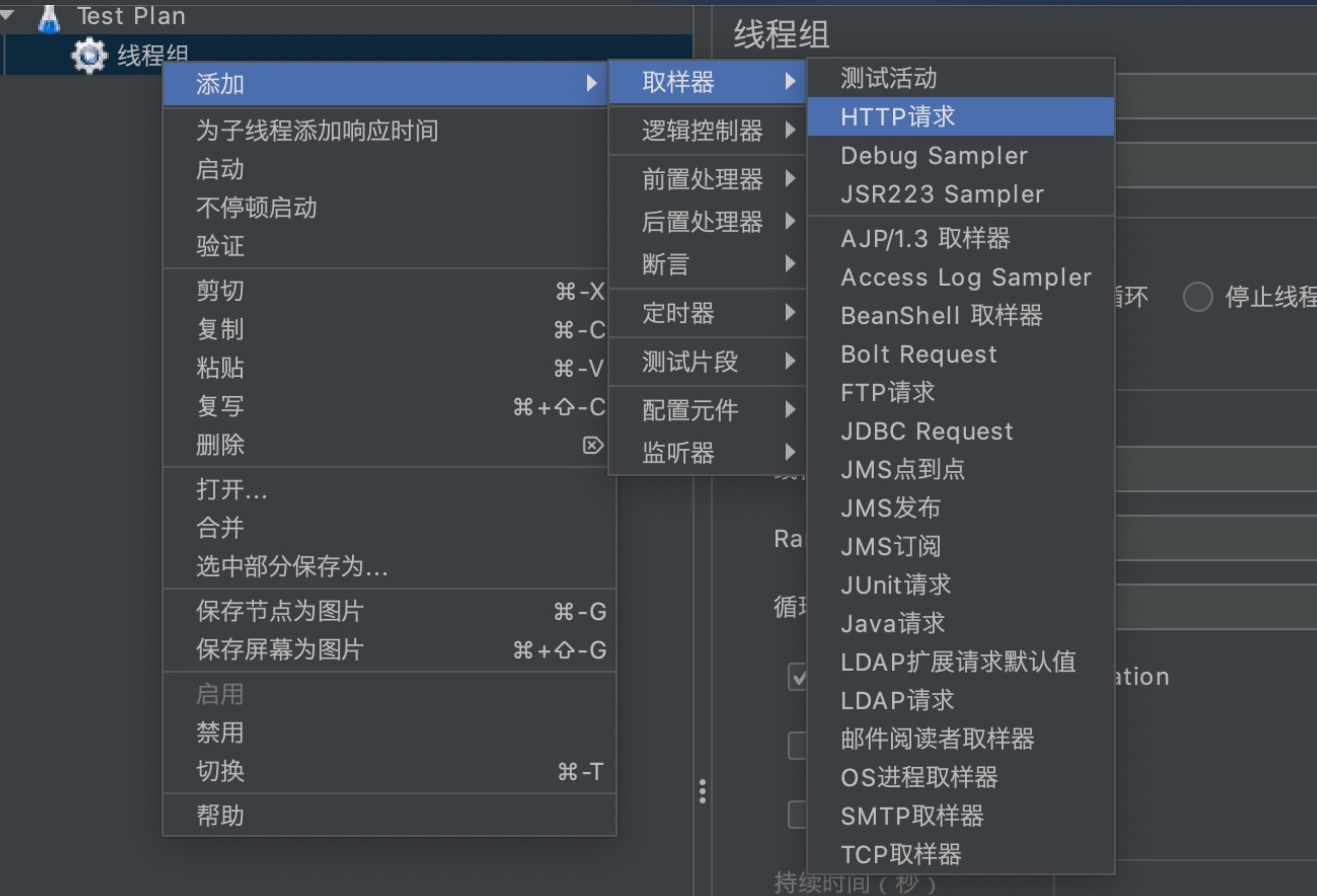Expand the 取样器 submenu

(707, 82)
